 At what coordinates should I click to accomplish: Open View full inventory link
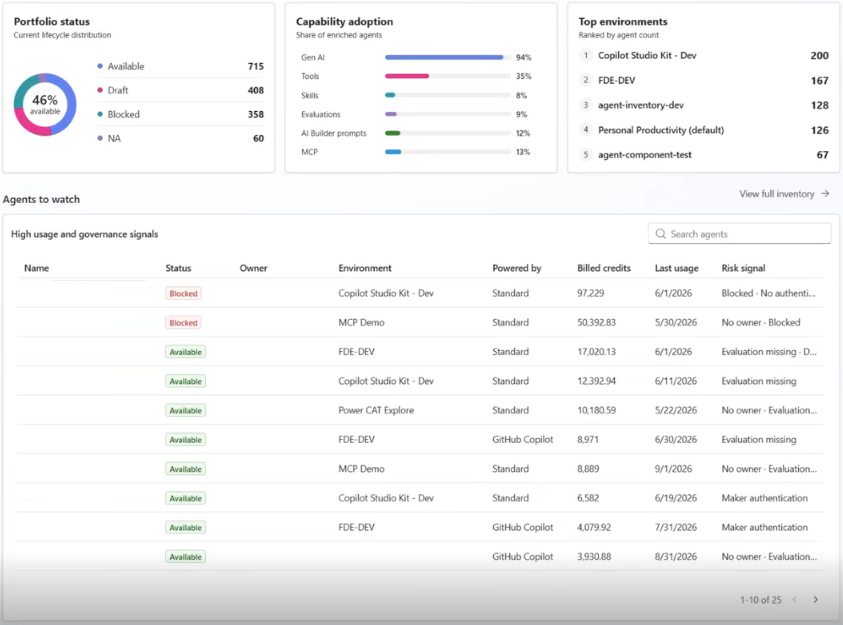(776, 193)
